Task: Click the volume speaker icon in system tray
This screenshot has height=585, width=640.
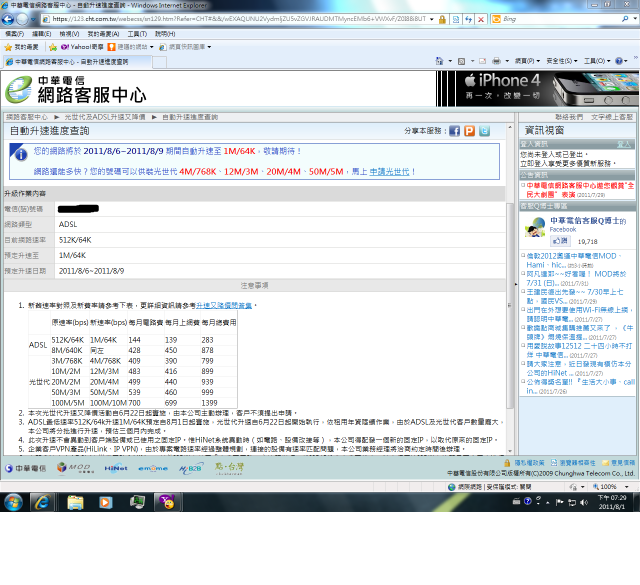Action: click(x=584, y=502)
